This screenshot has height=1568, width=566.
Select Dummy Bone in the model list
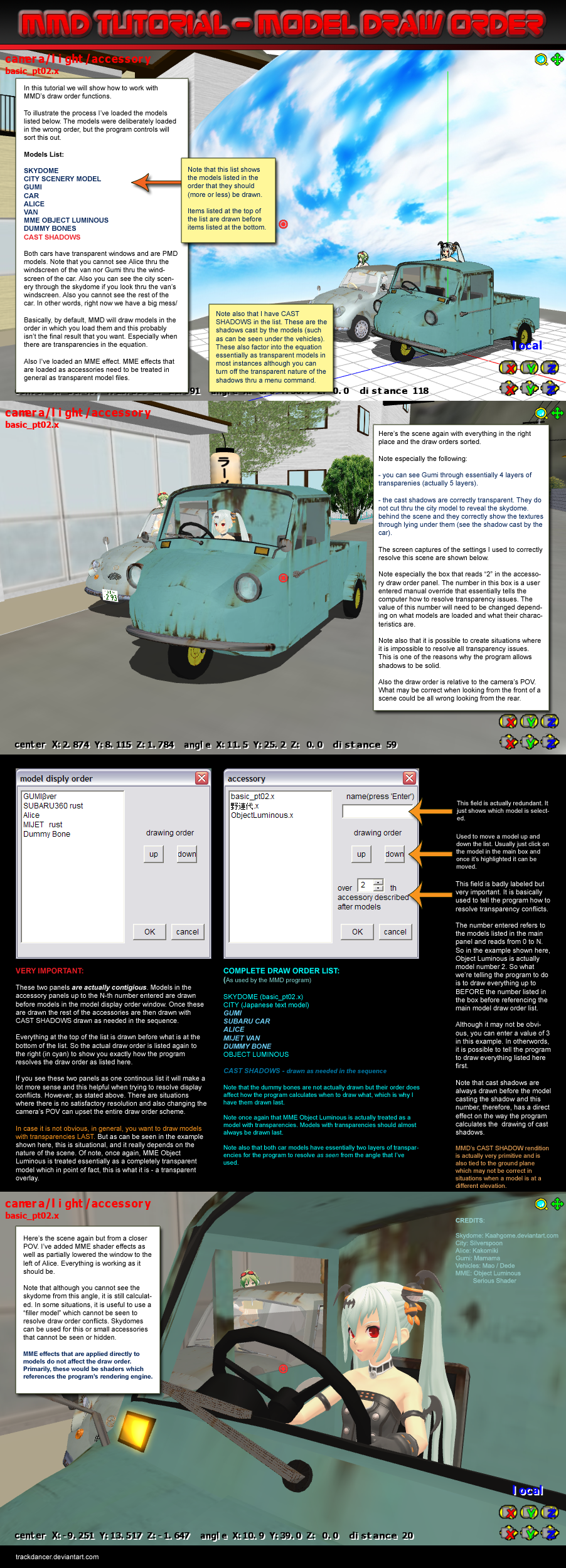[x=73, y=834]
